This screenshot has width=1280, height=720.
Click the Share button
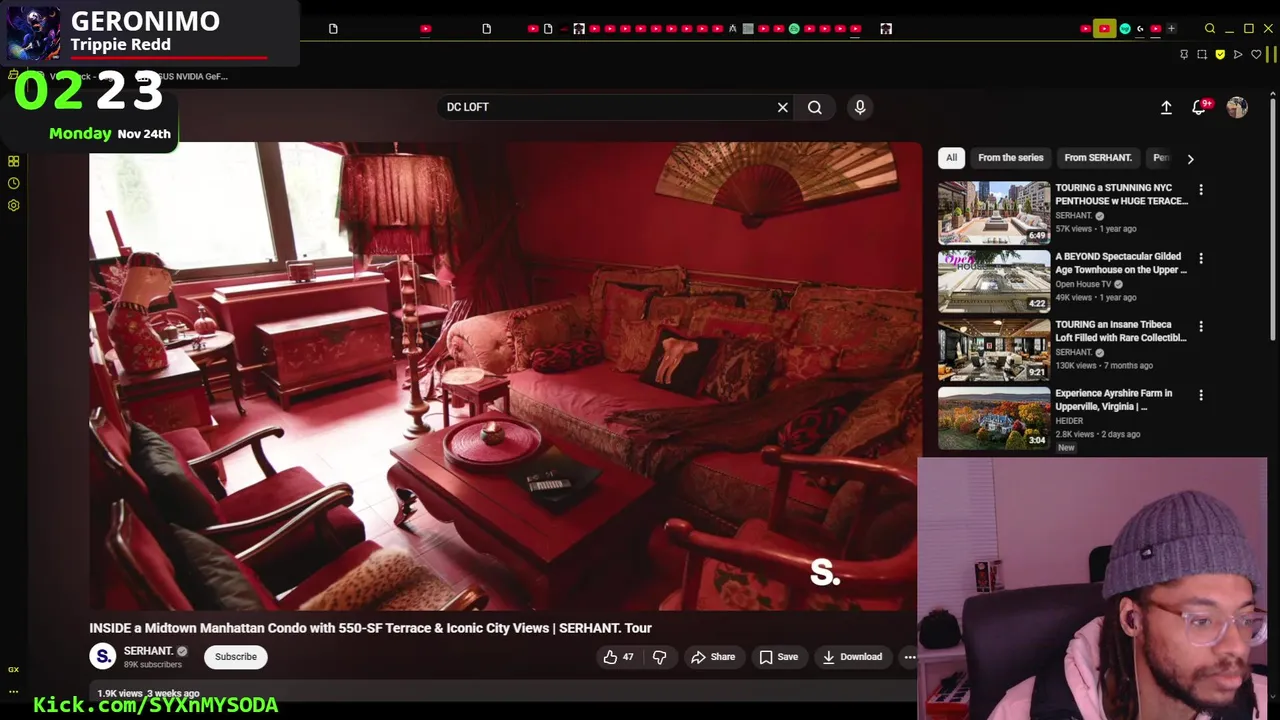(713, 657)
